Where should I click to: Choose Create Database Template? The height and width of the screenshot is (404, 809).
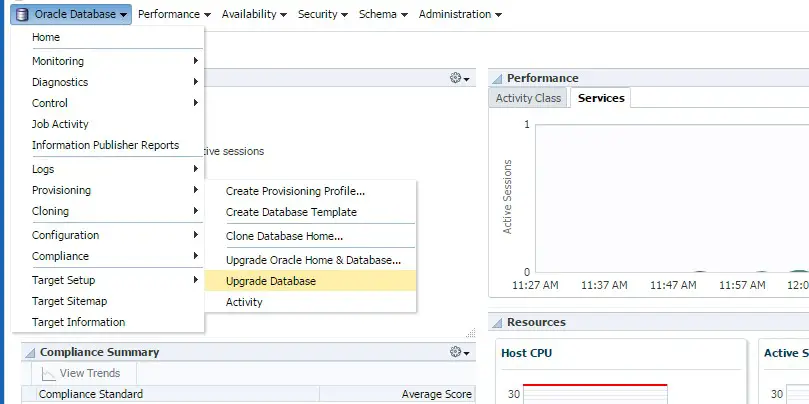click(311, 213)
